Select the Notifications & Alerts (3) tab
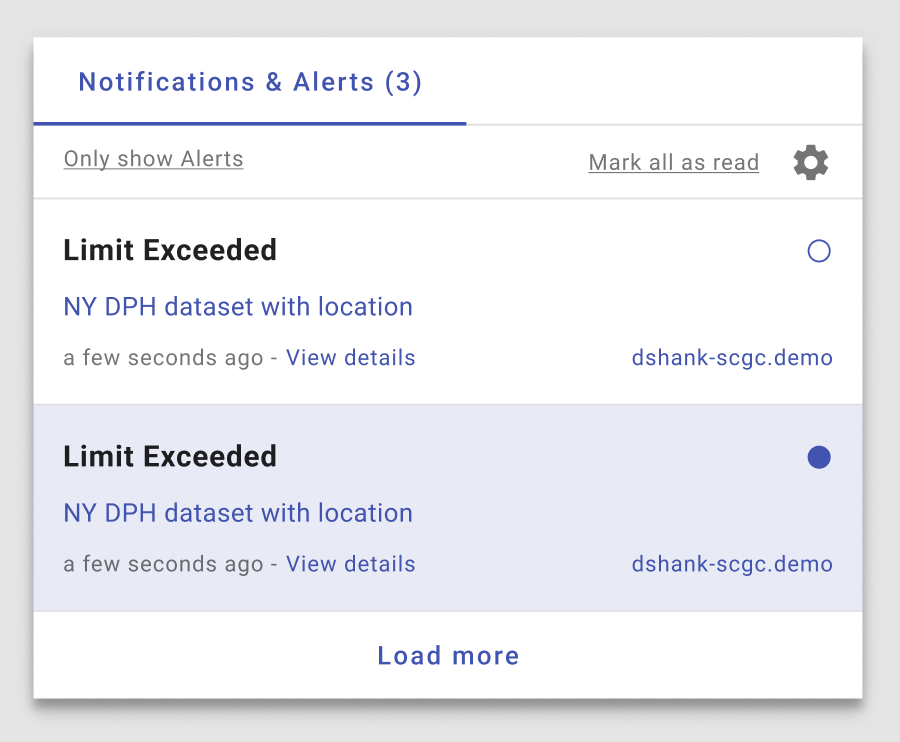 click(250, 81)
